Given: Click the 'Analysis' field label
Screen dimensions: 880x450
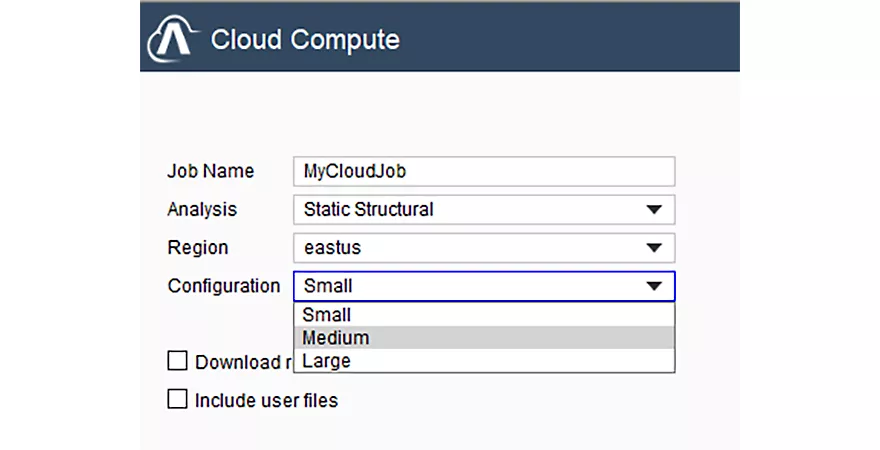Looking at the screenshot, I should pos(202,209).
